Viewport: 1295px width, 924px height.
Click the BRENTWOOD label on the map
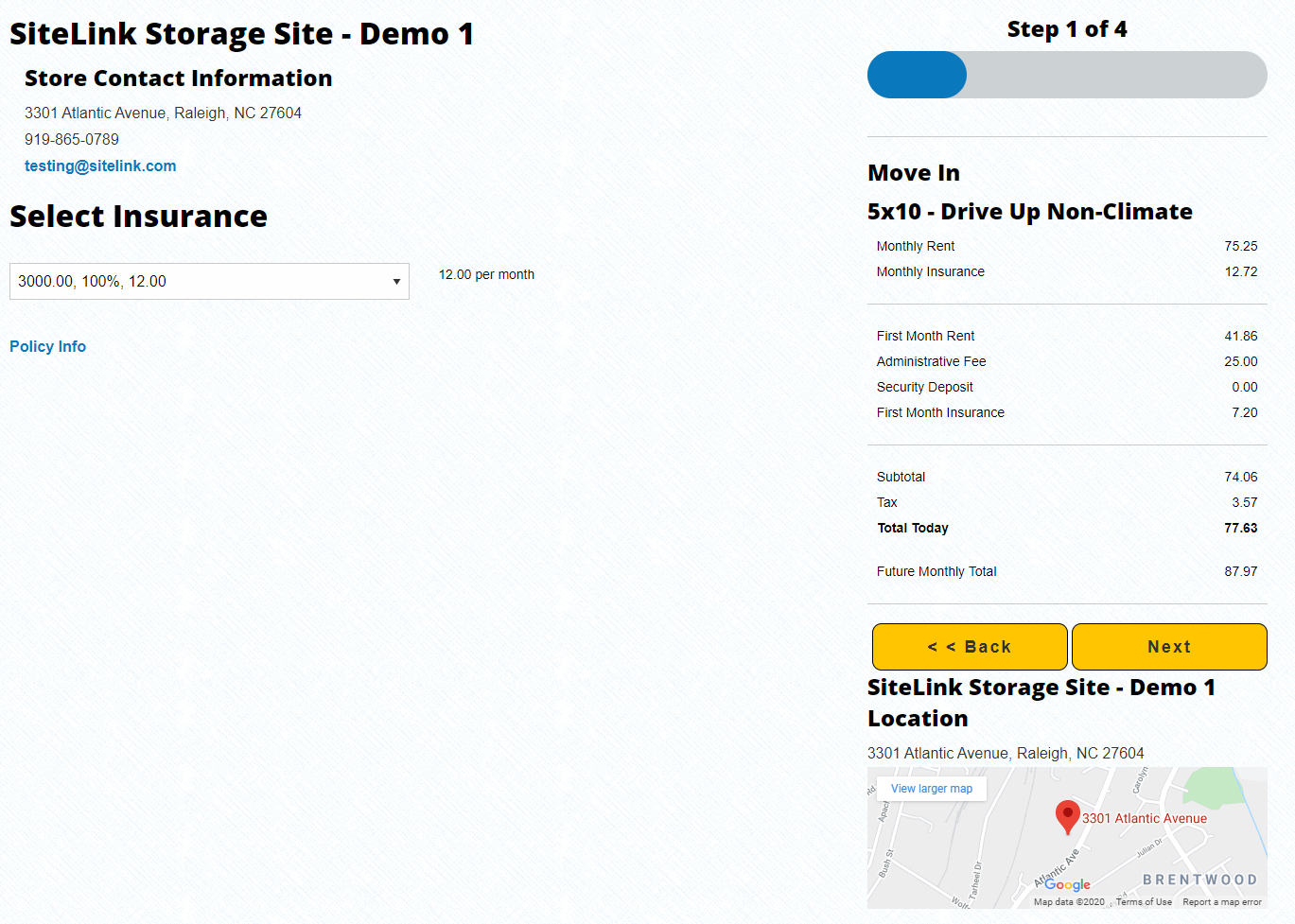[1199, 880]
